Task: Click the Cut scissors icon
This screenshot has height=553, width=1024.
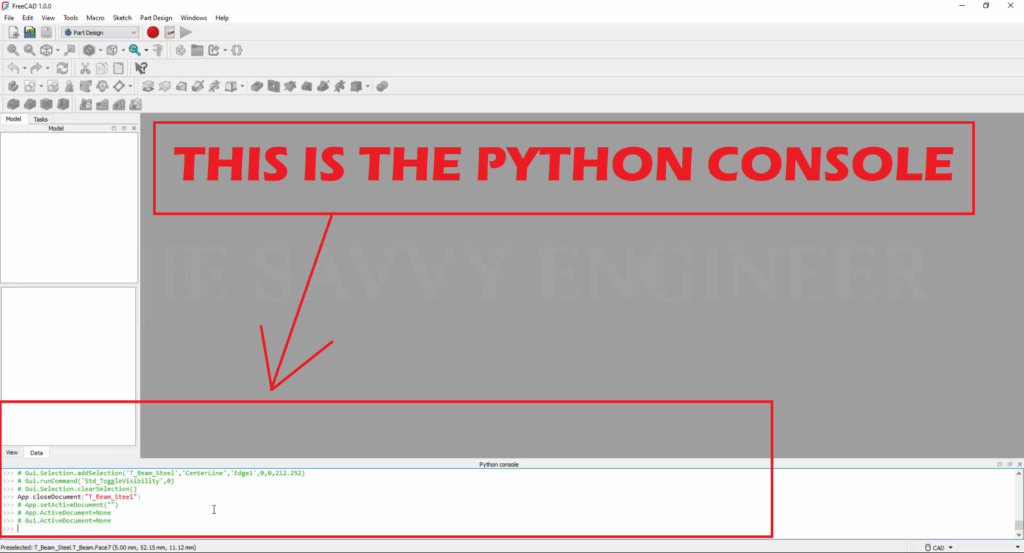Action: pos(86,68)
